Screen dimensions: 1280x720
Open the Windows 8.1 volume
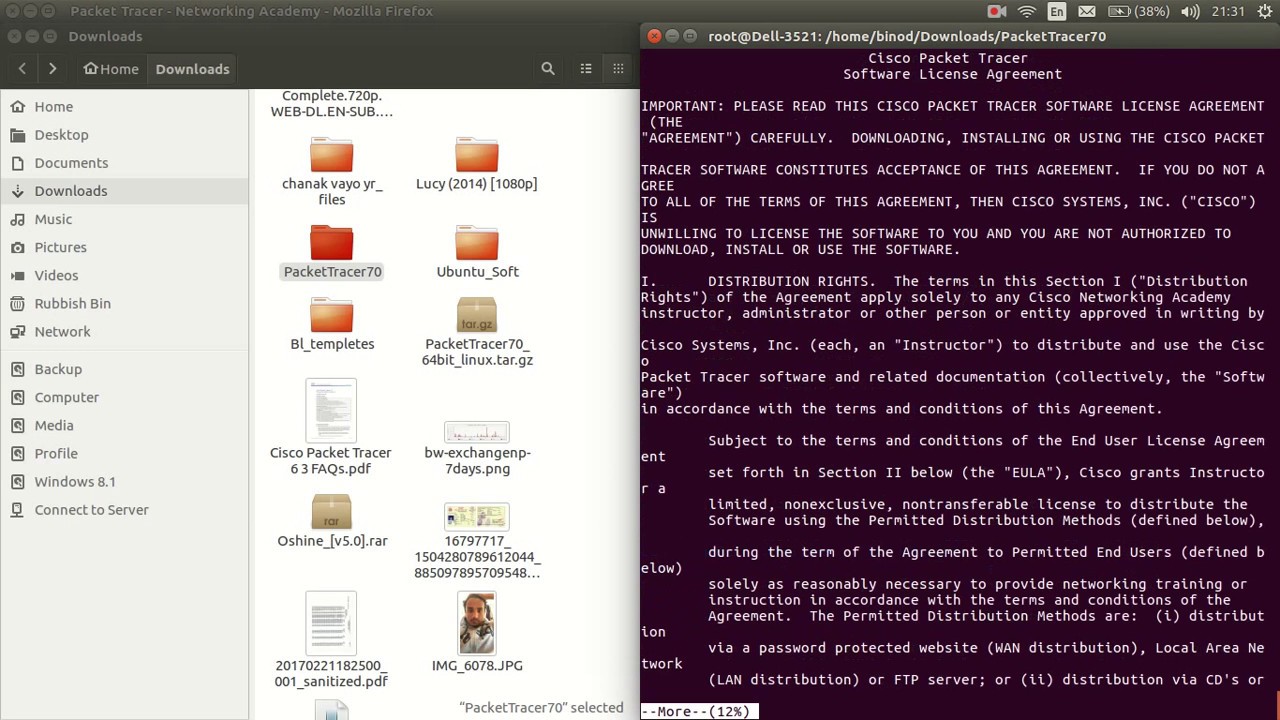tap(75, 480)
